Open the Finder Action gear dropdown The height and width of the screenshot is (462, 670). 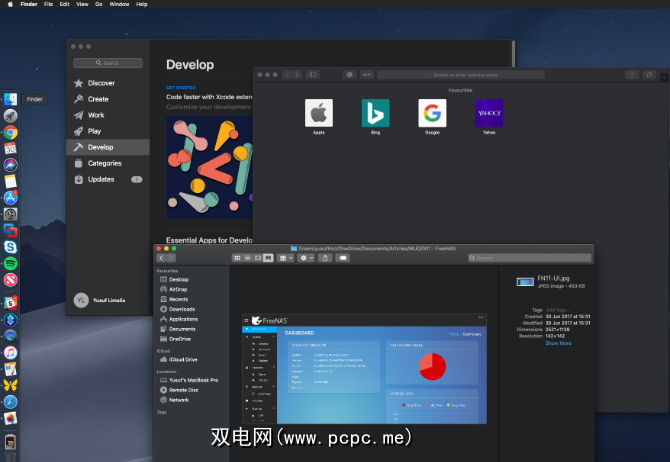coord(305,257)
